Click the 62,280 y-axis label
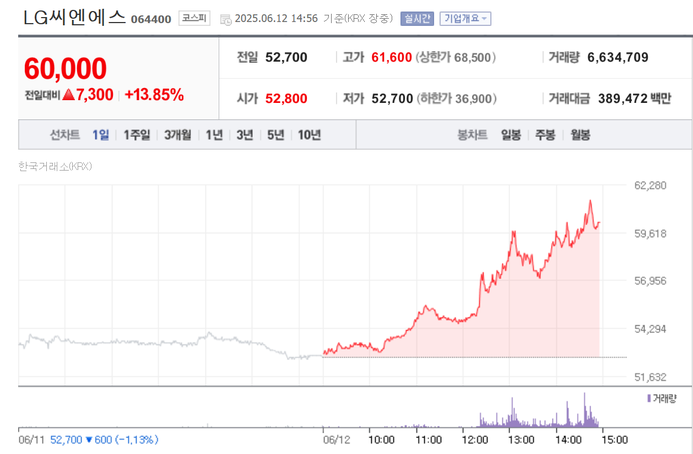The width and height of the screenshot is (693, 454). click(650, 185)
